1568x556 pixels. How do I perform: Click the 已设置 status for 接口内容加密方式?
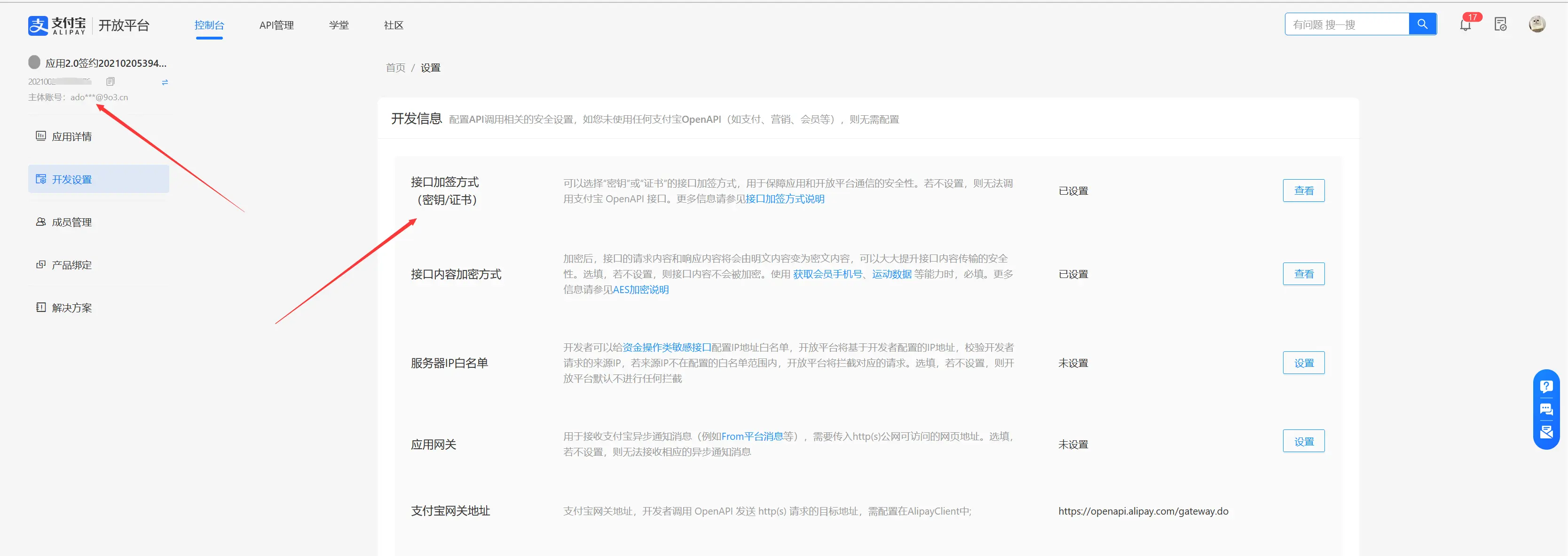click(x=1073, y=274)
